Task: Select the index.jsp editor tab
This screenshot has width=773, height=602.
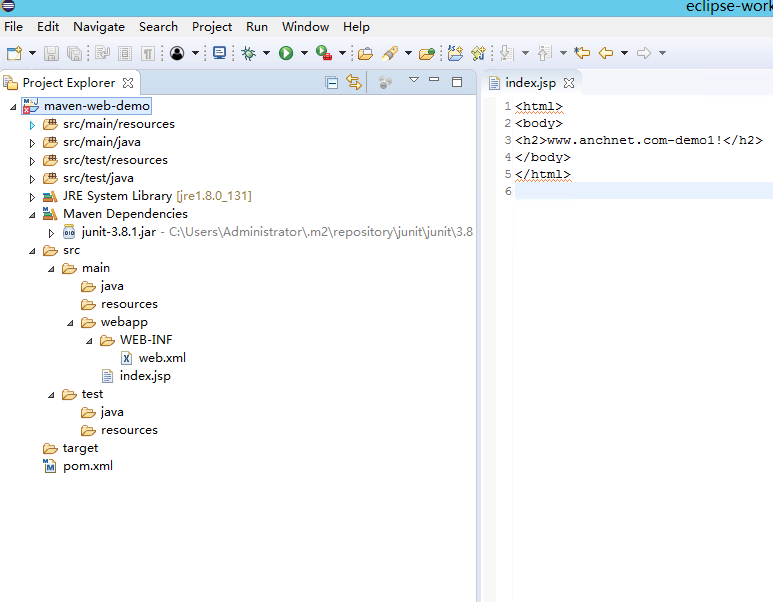Action: (530, 83)
